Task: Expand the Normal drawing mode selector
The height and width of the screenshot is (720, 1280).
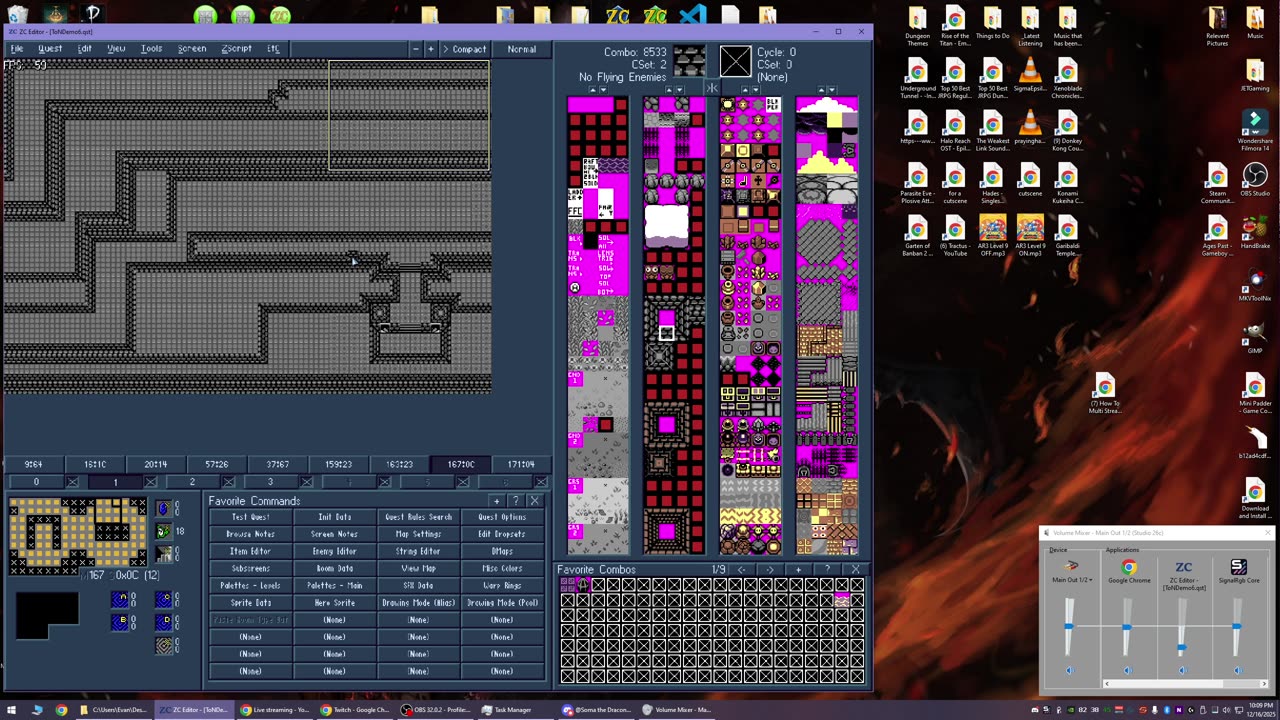Action: pyautogui.click(x=521, y=49)
